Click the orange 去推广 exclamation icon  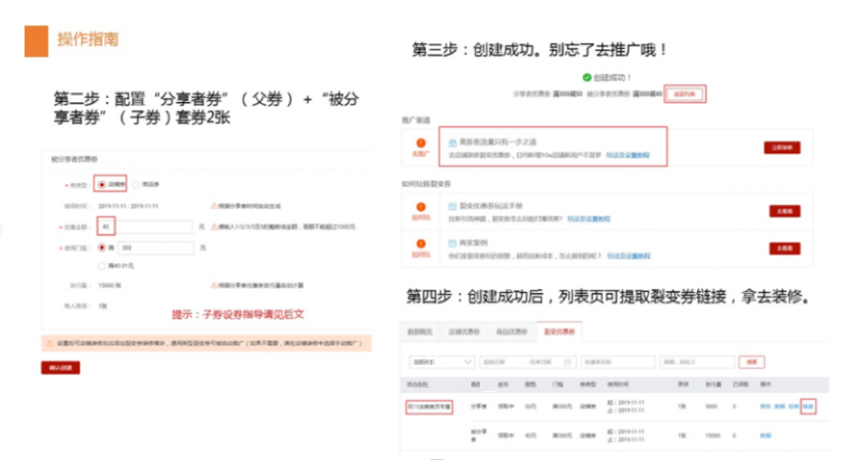pyautogui.click(x=421, y=143)
